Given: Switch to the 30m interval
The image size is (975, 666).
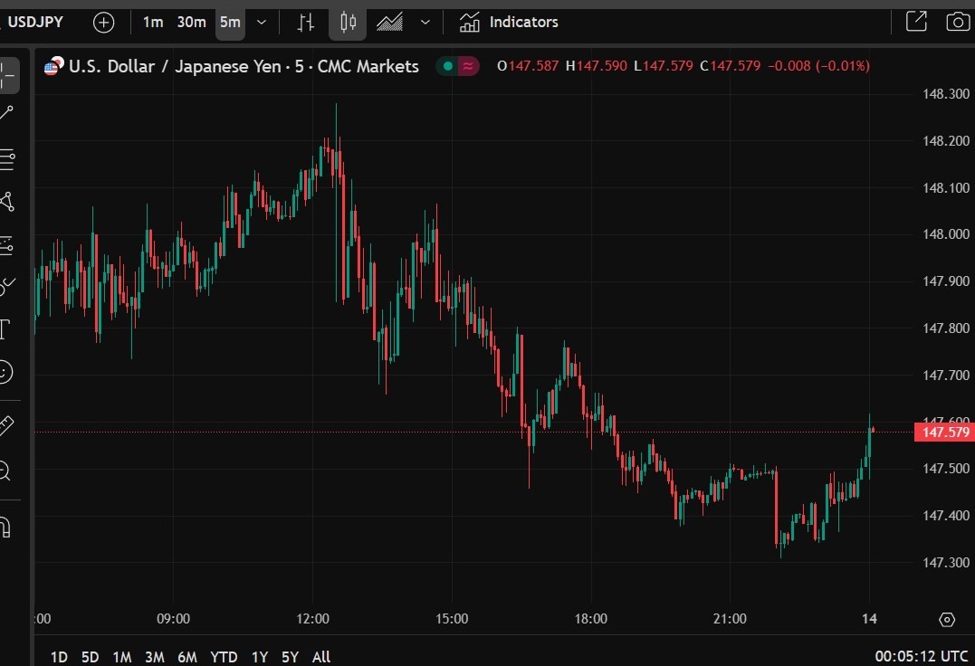Looking at the screenshot, I should (191, 22).
